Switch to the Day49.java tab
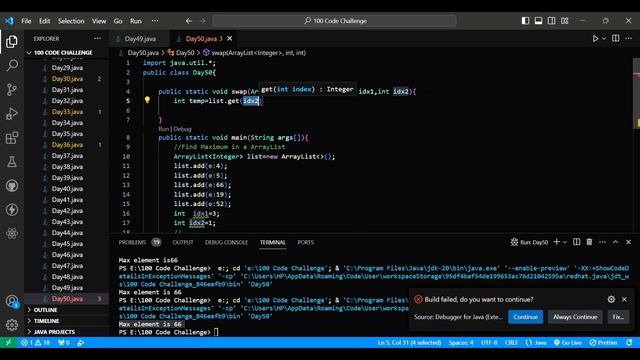640x360 pixels. tap(140, 38)
